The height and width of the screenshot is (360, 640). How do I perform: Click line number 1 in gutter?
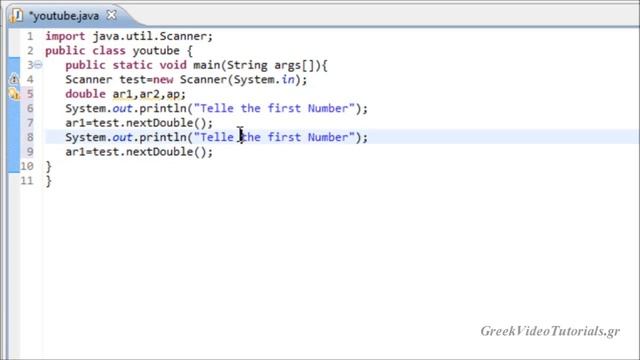coord(30,36)
